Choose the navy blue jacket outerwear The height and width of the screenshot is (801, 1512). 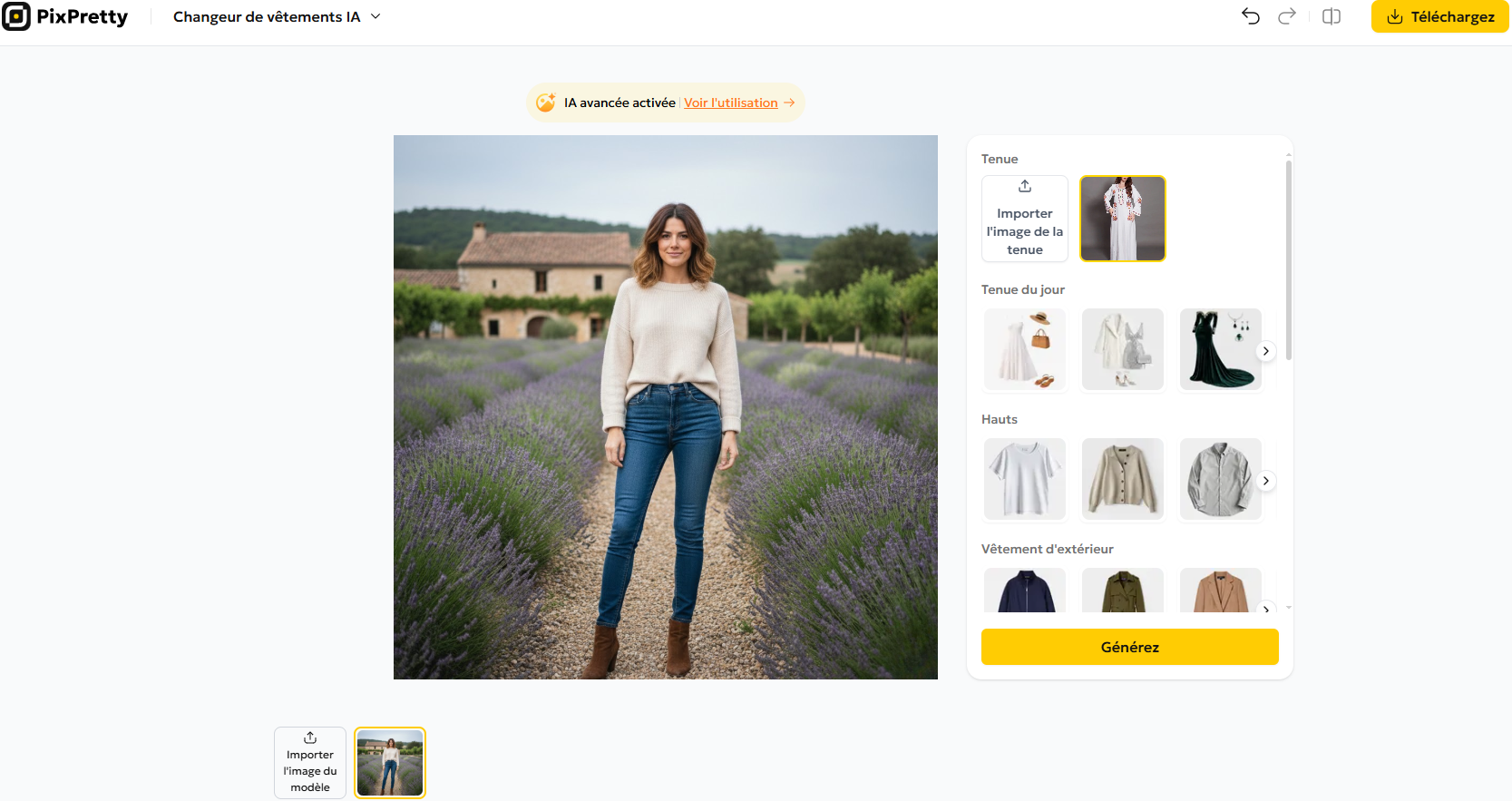(1025, 591)
